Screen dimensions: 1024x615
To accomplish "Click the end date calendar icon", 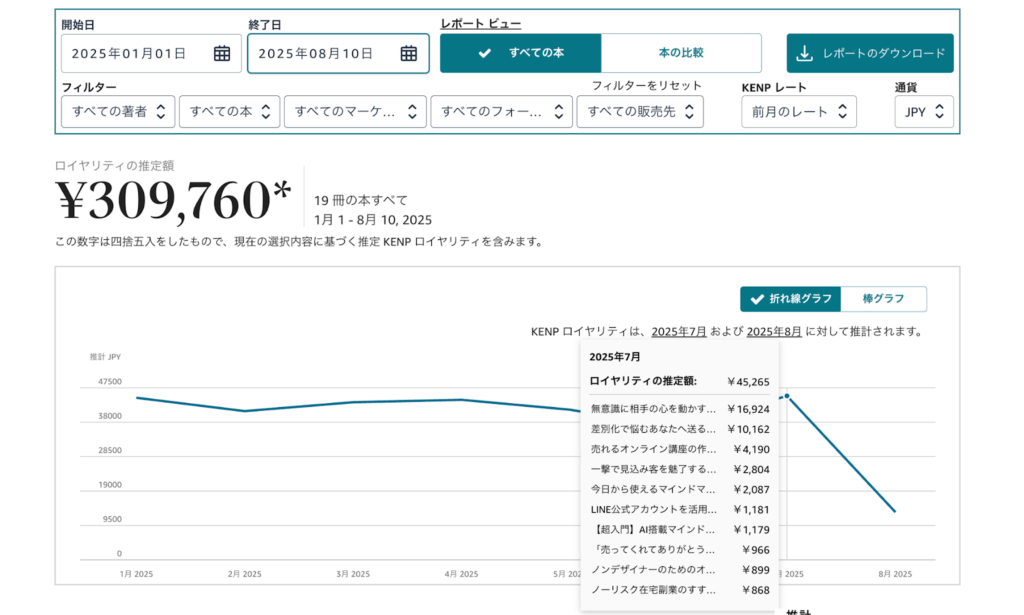I will click(x=409, y=54).
